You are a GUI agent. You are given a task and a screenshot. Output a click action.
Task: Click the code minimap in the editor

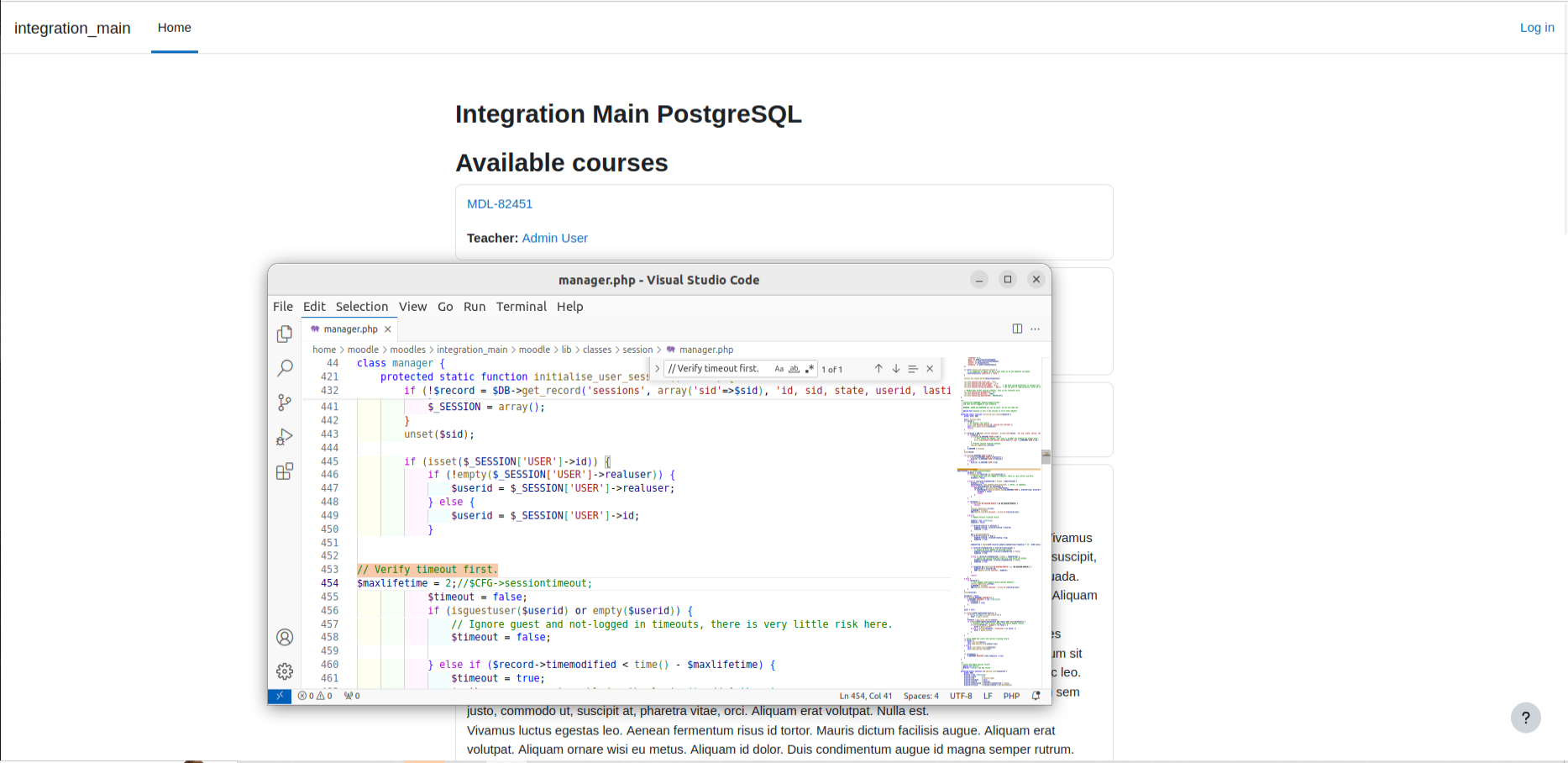pyautogui.click(x=999, y=521)
